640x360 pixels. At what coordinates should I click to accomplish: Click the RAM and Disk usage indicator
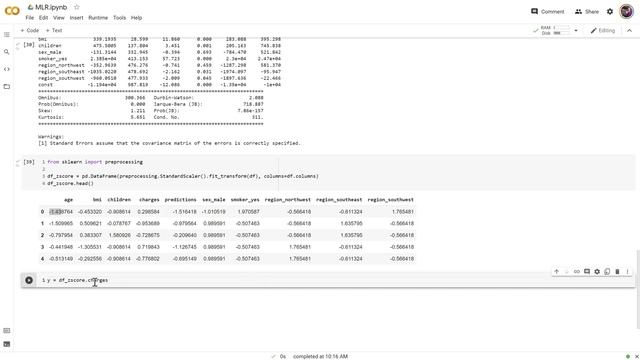point(551,31)
